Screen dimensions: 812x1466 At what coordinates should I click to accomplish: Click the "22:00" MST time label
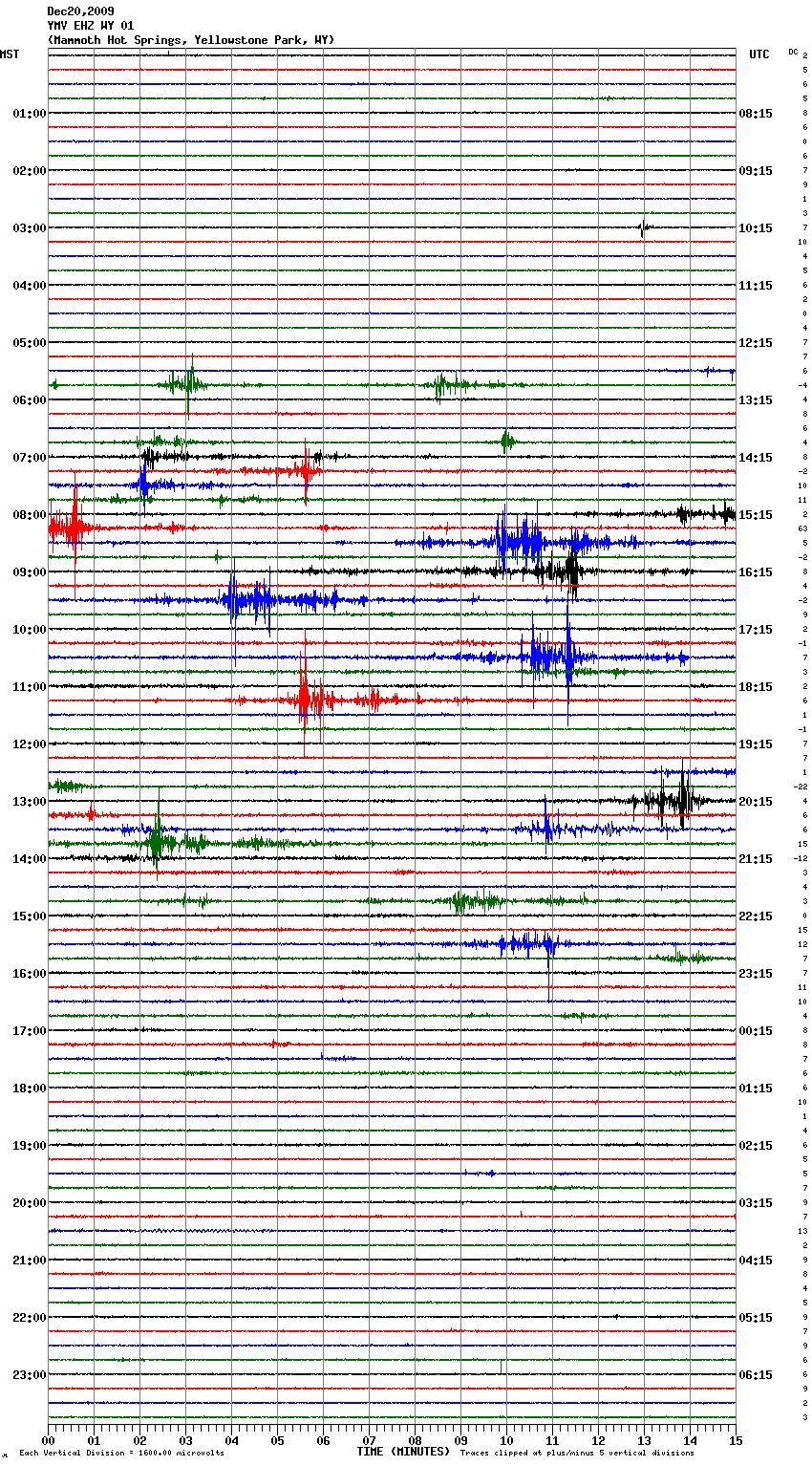click(x=30, y=1318)
